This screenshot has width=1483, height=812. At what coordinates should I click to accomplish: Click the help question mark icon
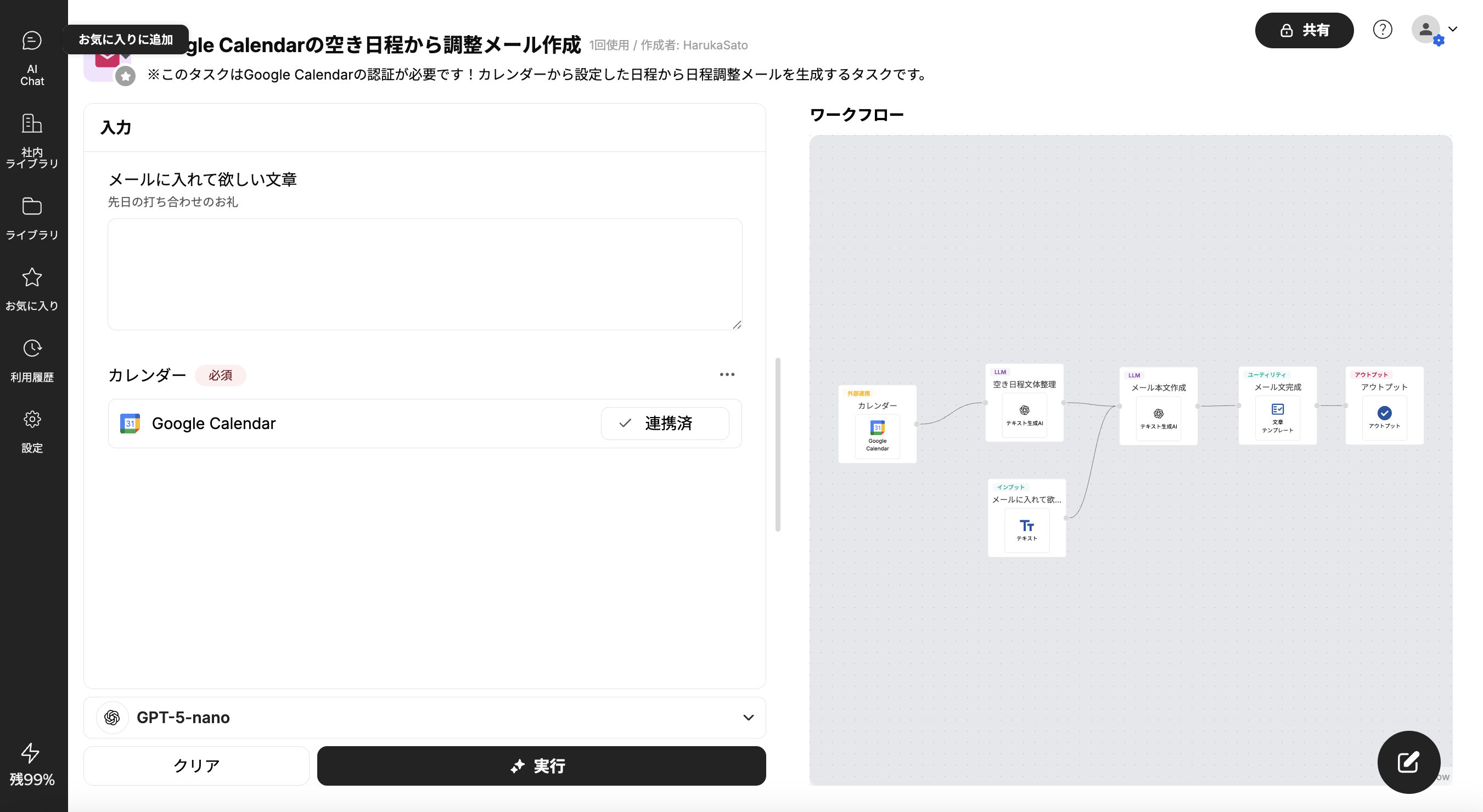click(1381, 29)
